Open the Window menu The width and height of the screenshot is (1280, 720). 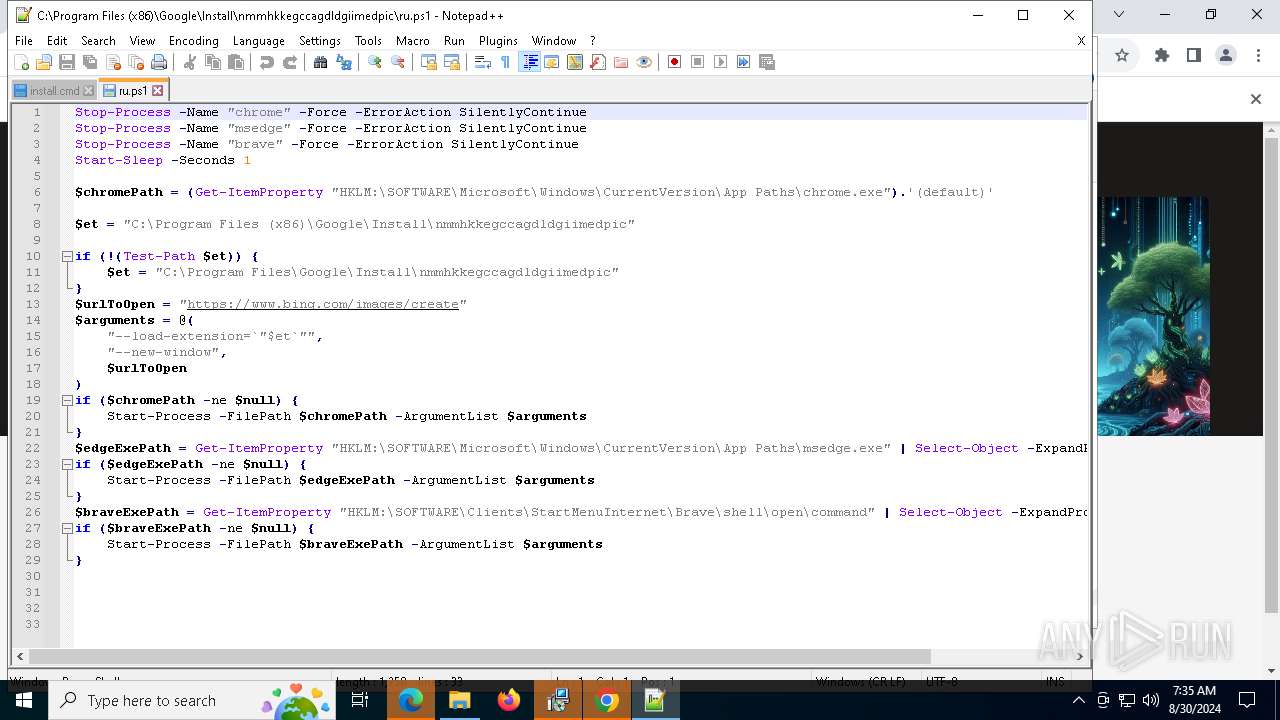[554, 41]
